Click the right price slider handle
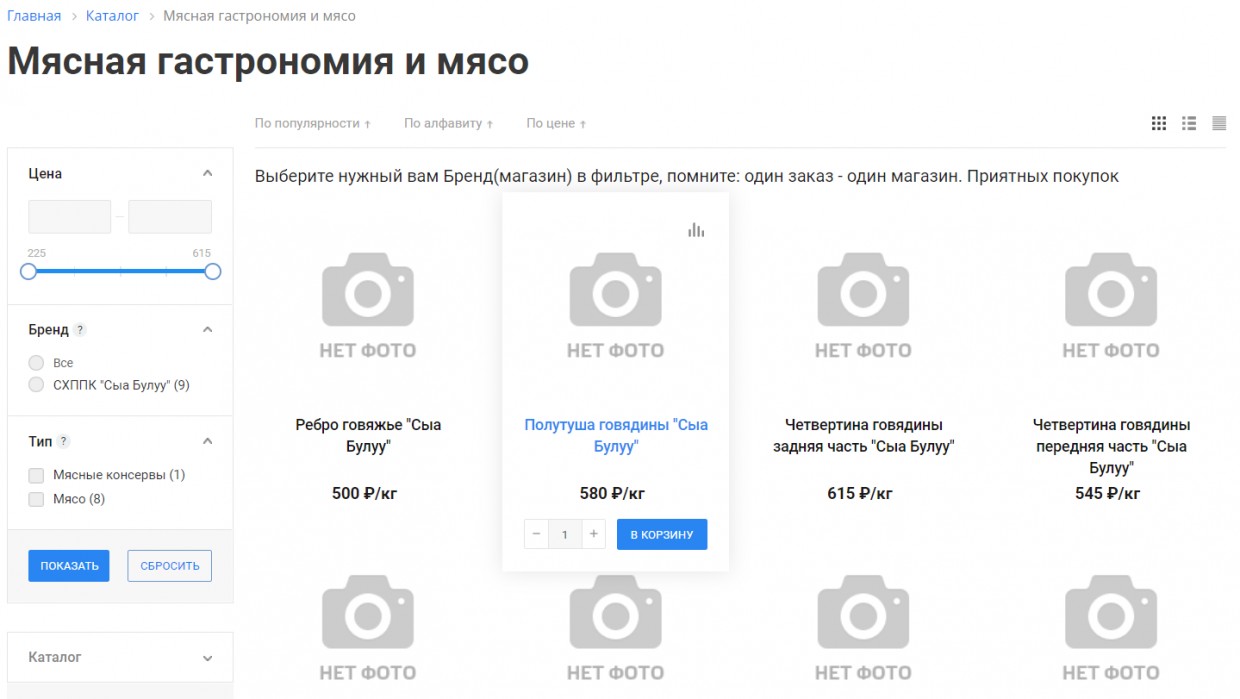Screen dimensions: 1240x699 [212, 271]
